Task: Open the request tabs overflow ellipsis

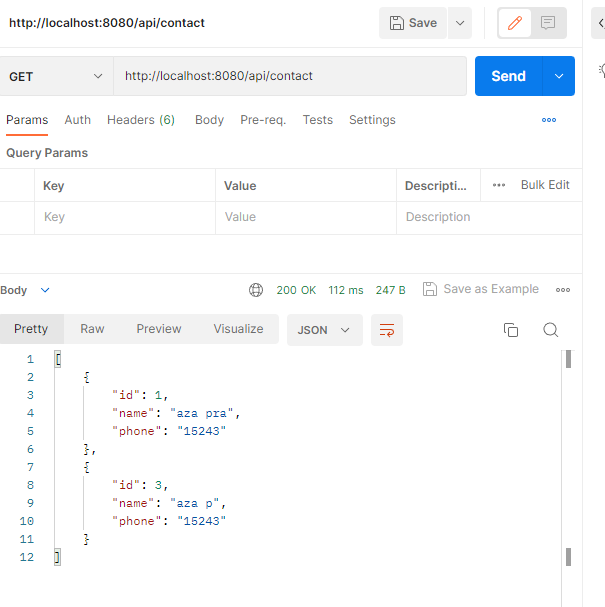Action: (549, 120)
